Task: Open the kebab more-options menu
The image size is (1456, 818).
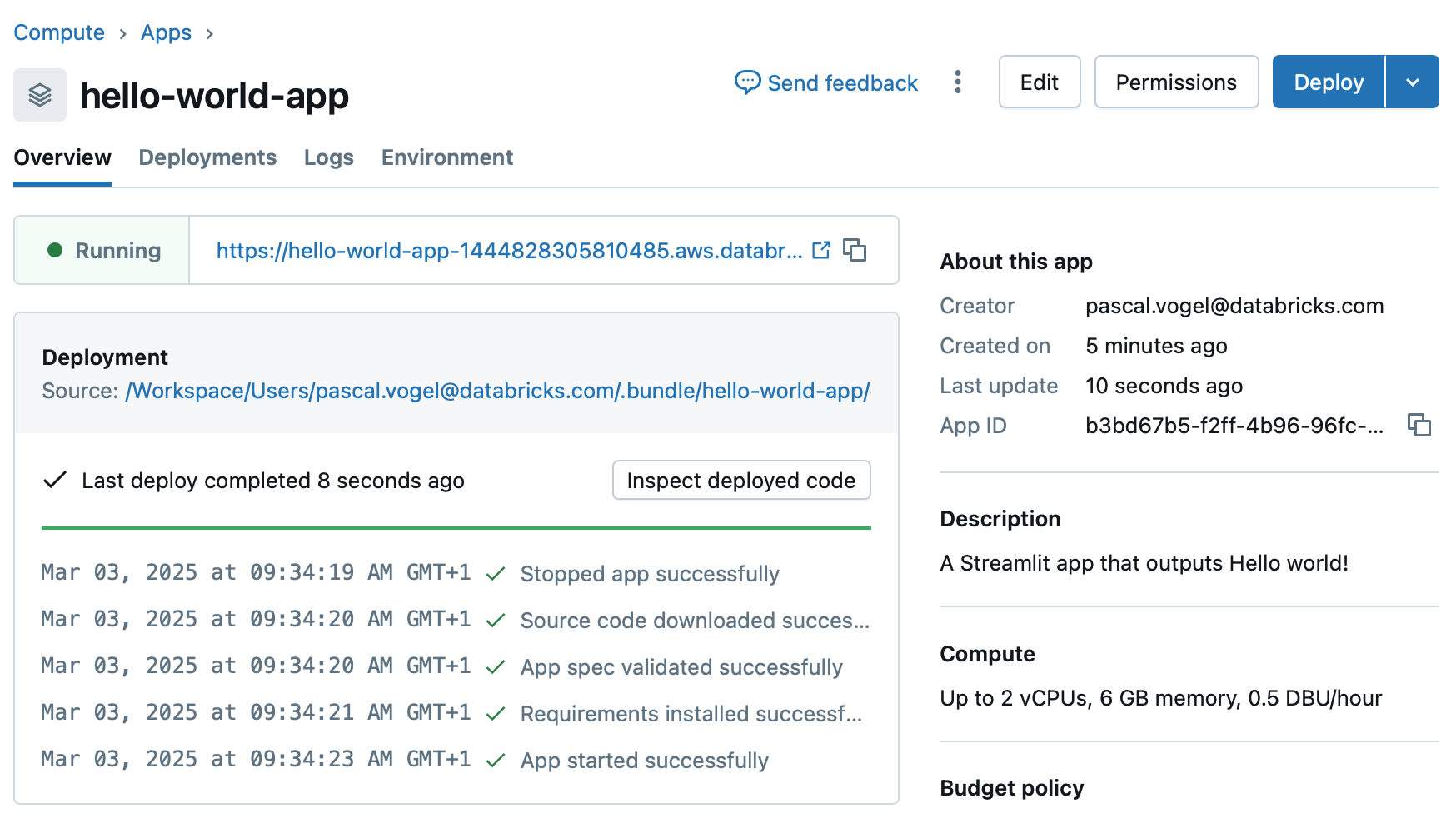Action: click(x=958, y=82)
